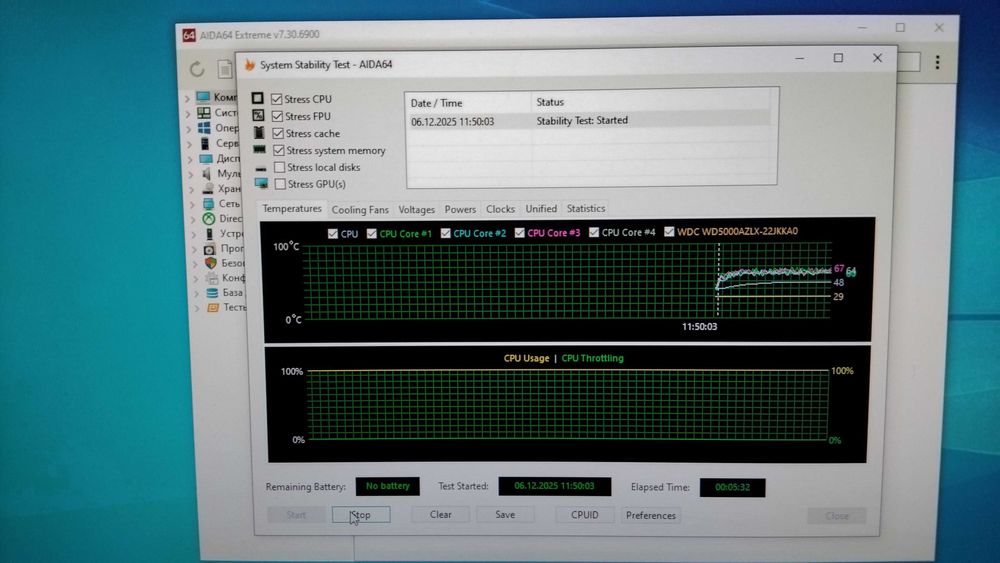Viewport: 1000px width, 563px height.
Task: Toggle the WDC WD5000AZLX drive graph checkbox
Action: 668,231
